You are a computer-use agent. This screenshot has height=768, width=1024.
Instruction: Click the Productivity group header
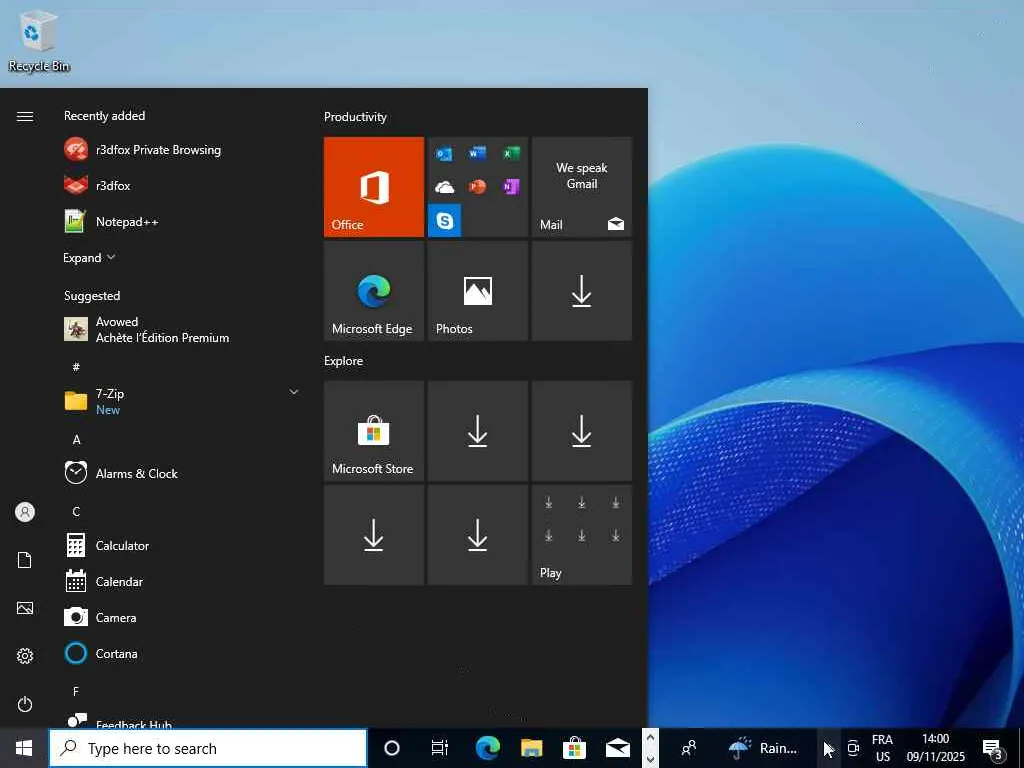click(355, 117)
